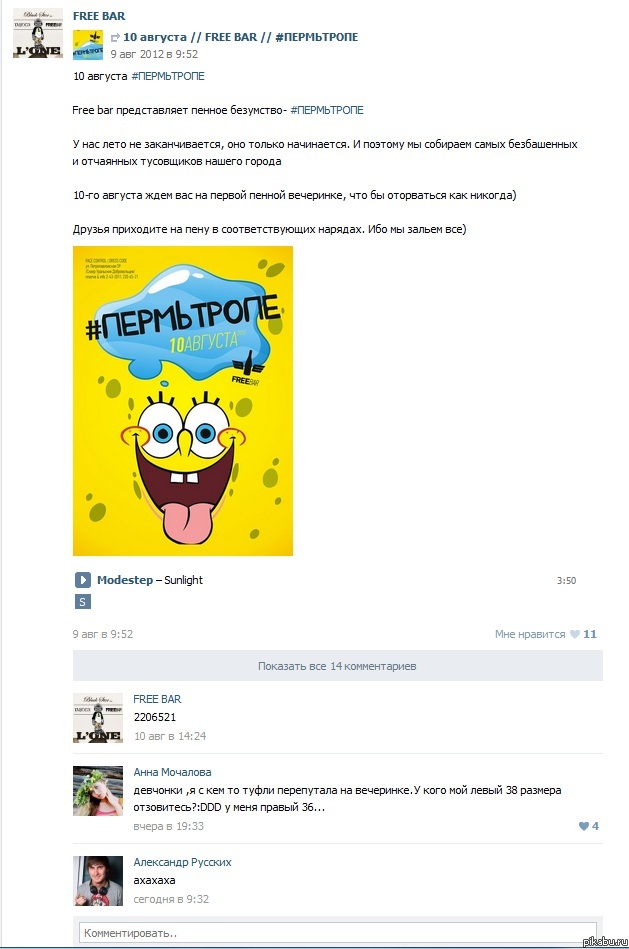Viewport: 629px width, 949px height.
Task: Open the 10 августа // FREE BAR post title
Action: pos(240,37)
